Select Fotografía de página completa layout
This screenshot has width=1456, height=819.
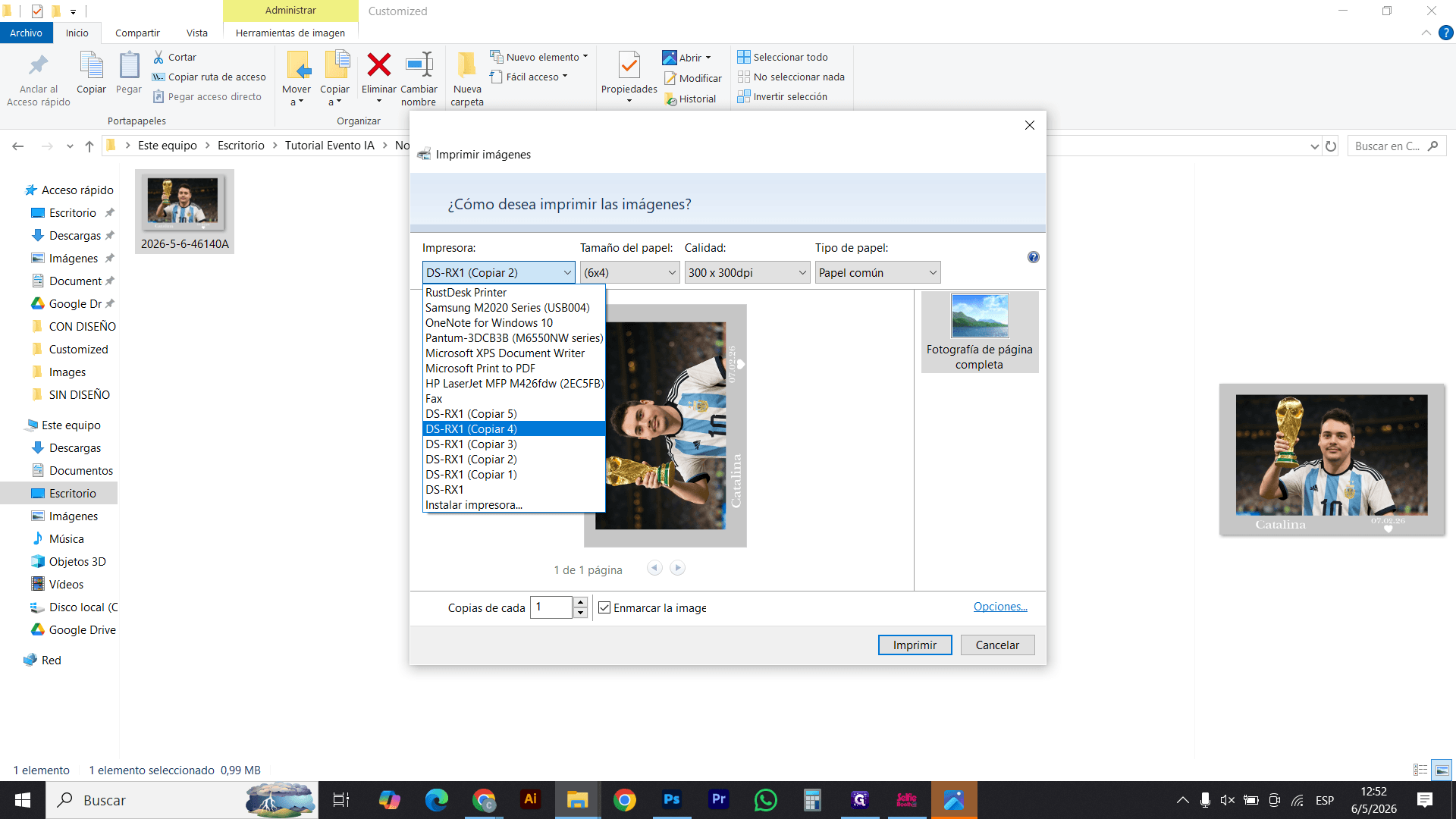click(980, 331)
